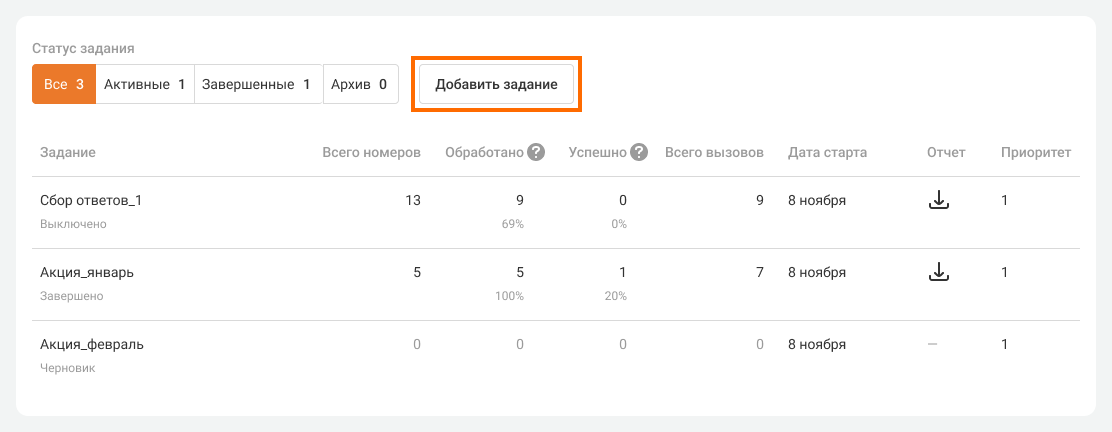Click the Добавить задание button
Viewport: 1112px width, 432px height.
(x=496, y=85)
